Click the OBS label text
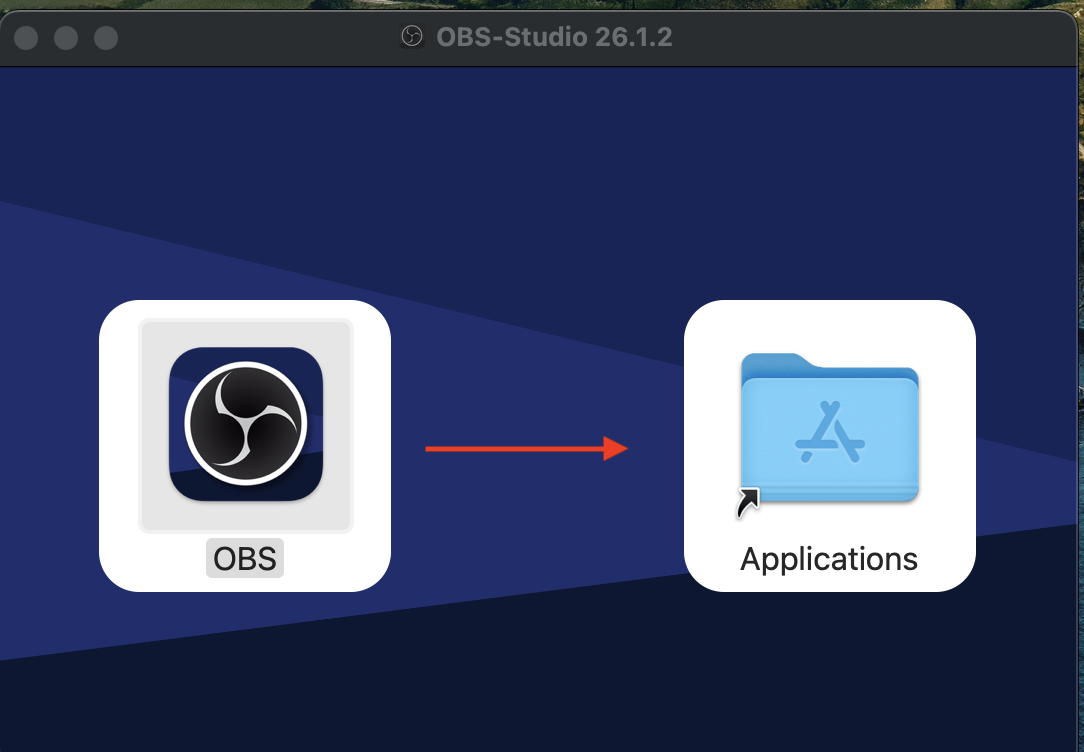Viewport: 1084px width, 752px height. pos(245,558)
